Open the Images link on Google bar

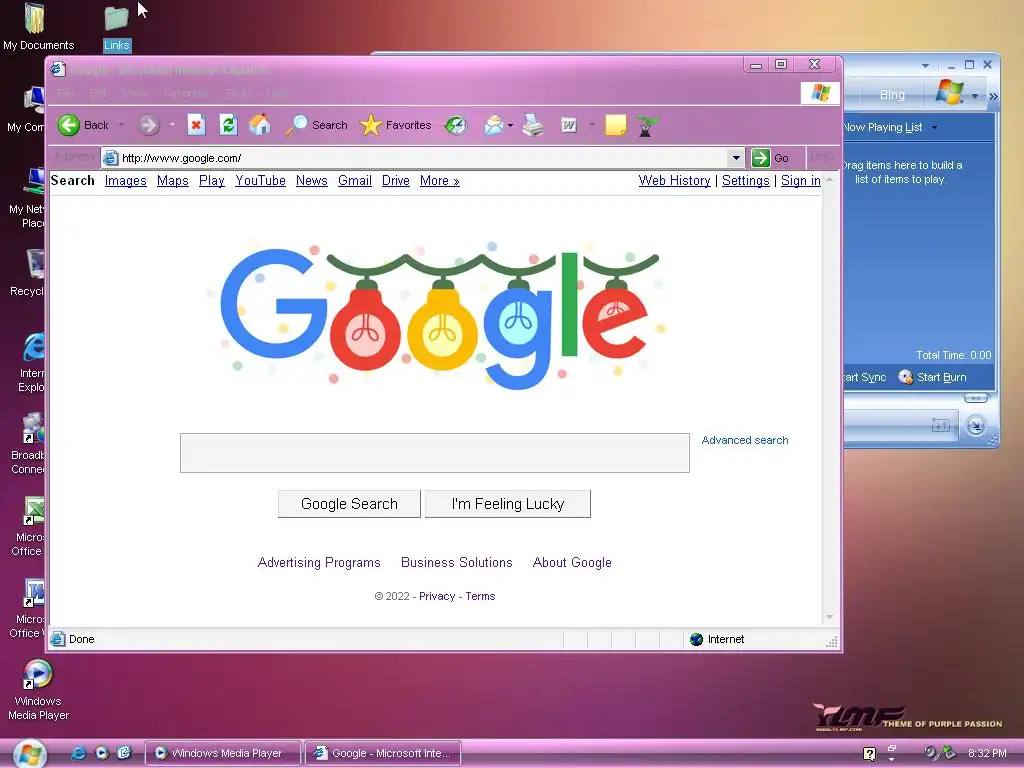pos(125,180)
